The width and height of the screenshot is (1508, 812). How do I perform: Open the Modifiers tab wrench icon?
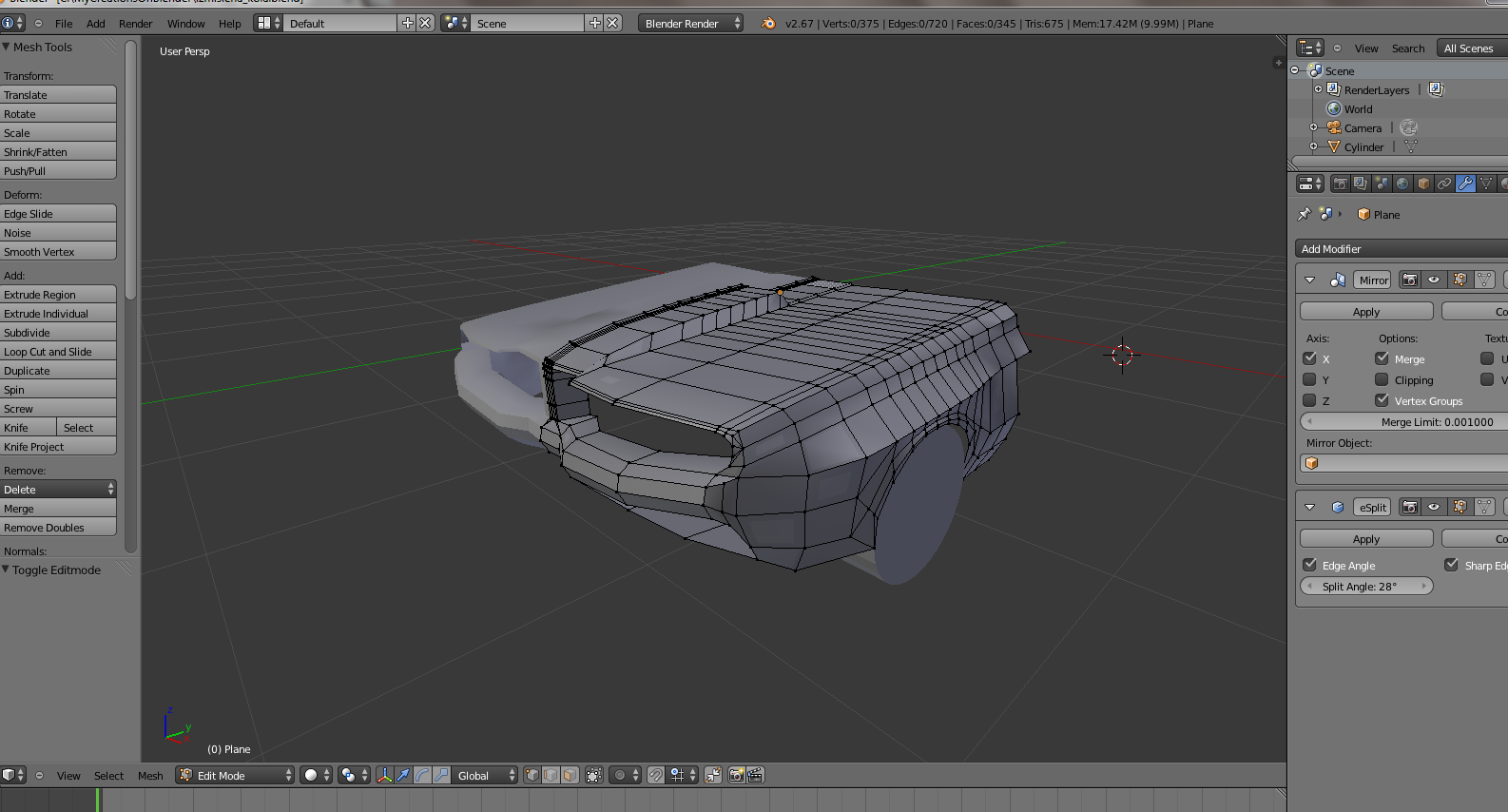[x=1465, y=184]
